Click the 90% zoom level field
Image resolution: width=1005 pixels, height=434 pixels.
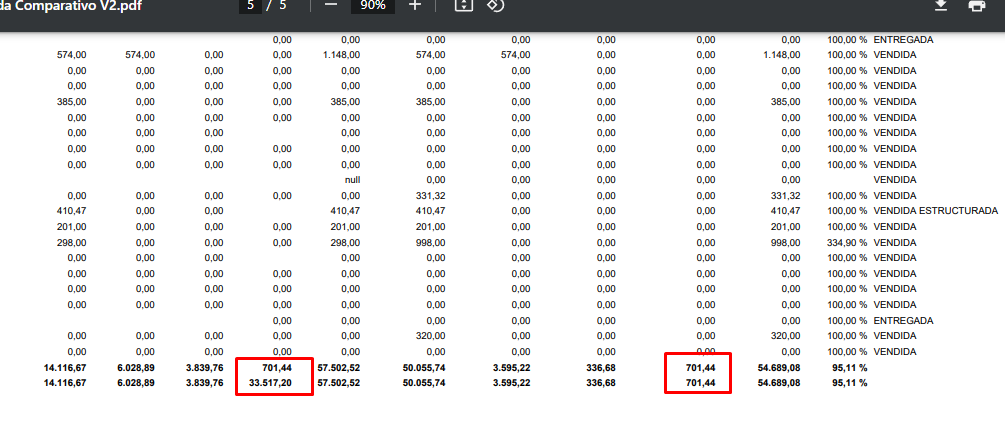tap(373, 6)
